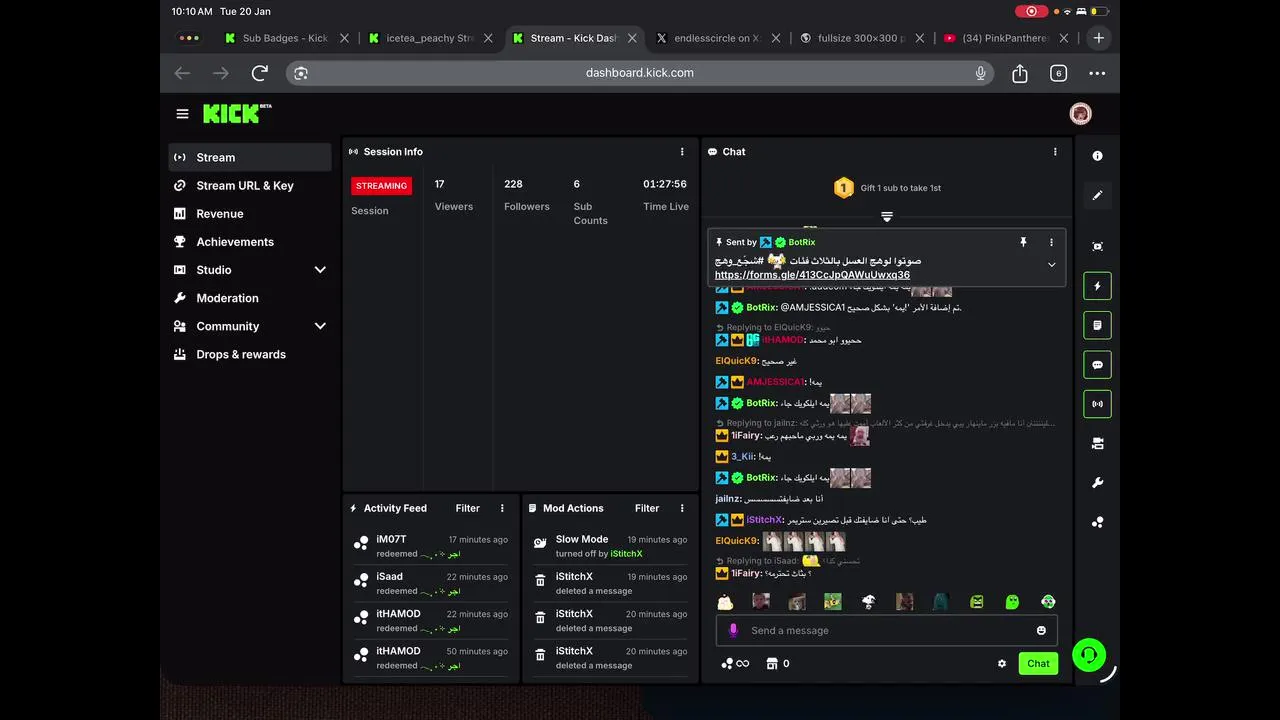
Task: Click the clip capture icon in right sidebar
Action: [x=1097, y=246]
